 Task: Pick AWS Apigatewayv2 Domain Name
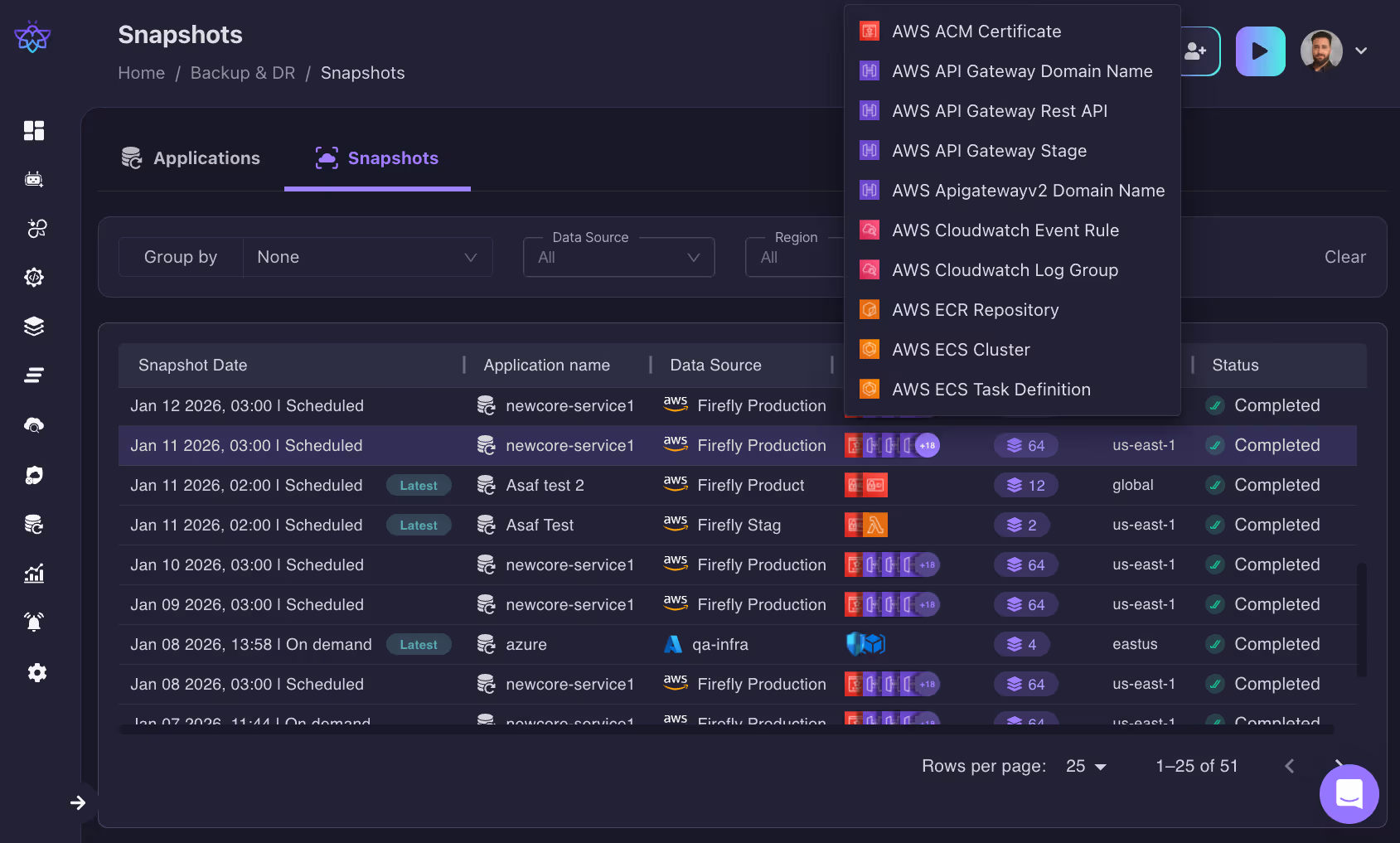(1012, 191)
